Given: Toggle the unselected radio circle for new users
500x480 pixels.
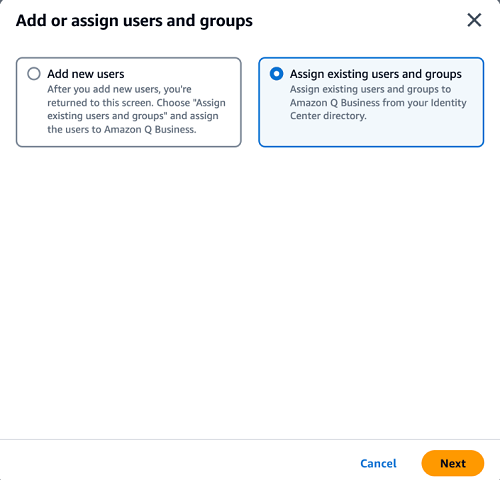Looking at the screenshot, I should 34,74.
